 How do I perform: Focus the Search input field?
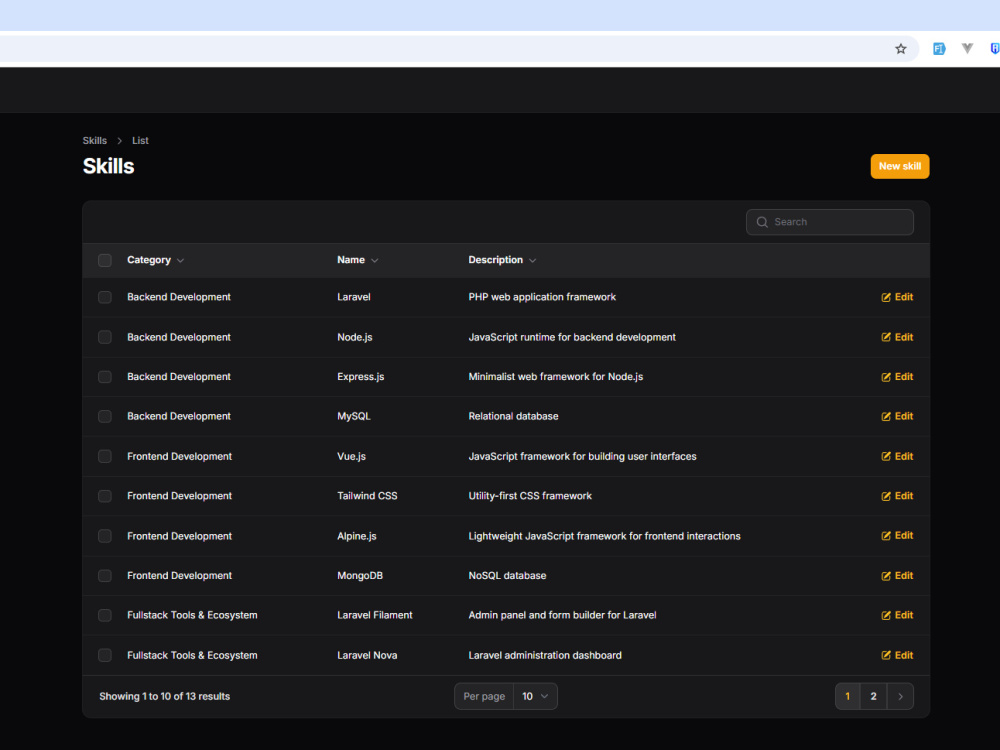coord(829,222)
